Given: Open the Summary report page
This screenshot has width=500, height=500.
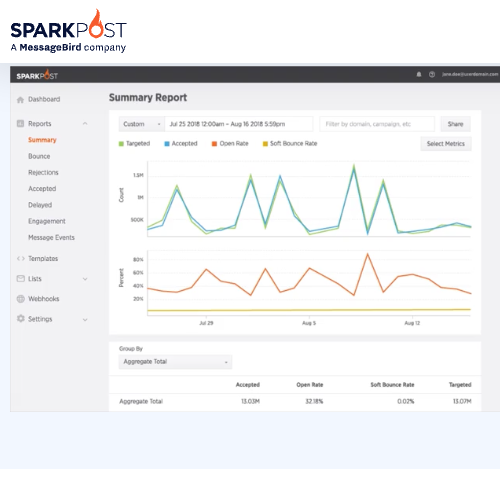Looking at the screenshot, I should click(42, 140).
